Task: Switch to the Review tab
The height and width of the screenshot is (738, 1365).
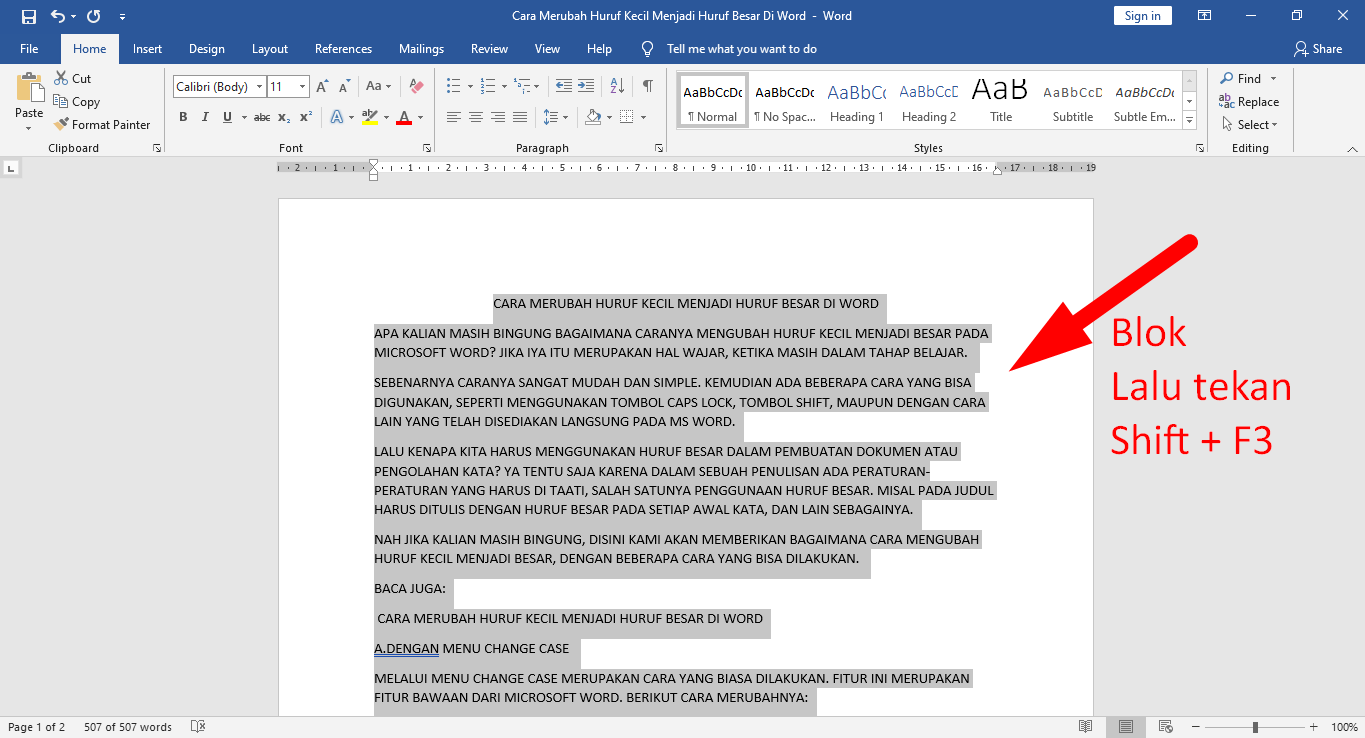Action: tap(489, 48)
